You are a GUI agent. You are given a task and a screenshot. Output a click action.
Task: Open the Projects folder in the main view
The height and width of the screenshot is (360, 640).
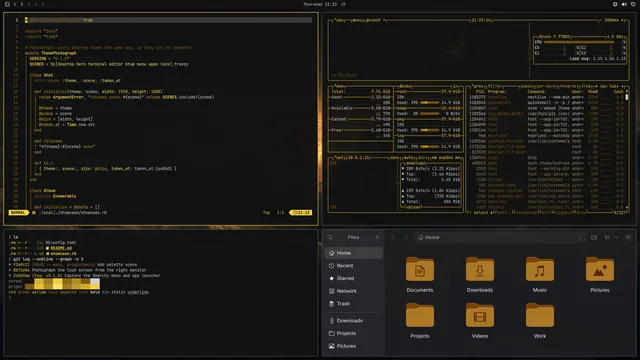pyautogui.click(x=420, y=320)
